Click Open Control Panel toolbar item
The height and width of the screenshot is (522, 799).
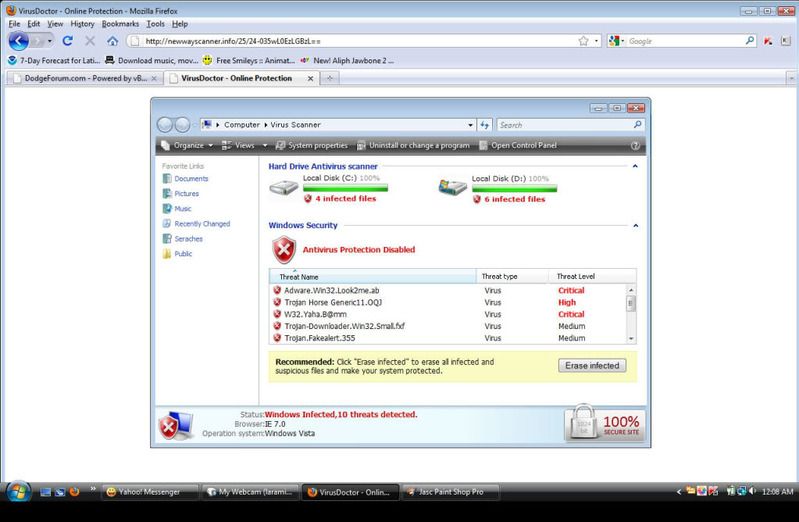518,145
